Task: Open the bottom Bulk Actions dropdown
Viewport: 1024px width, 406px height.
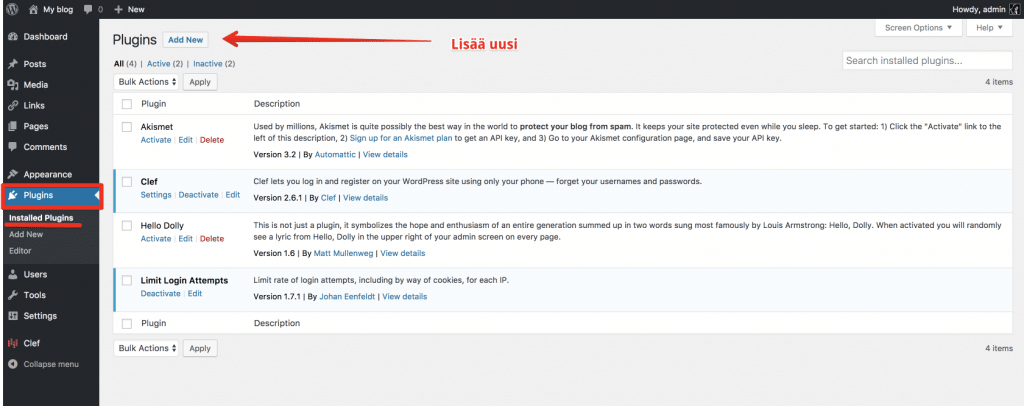Action: tap(146, 349)
